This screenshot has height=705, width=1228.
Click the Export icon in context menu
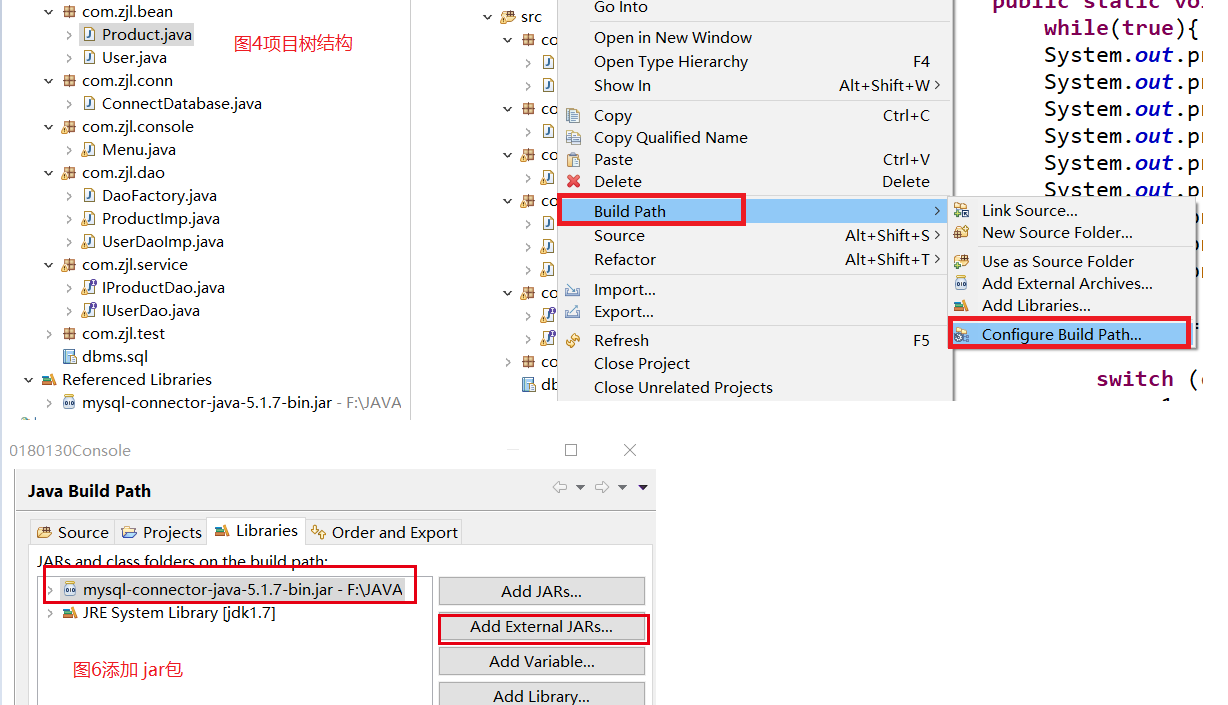[x=574, y=312]
